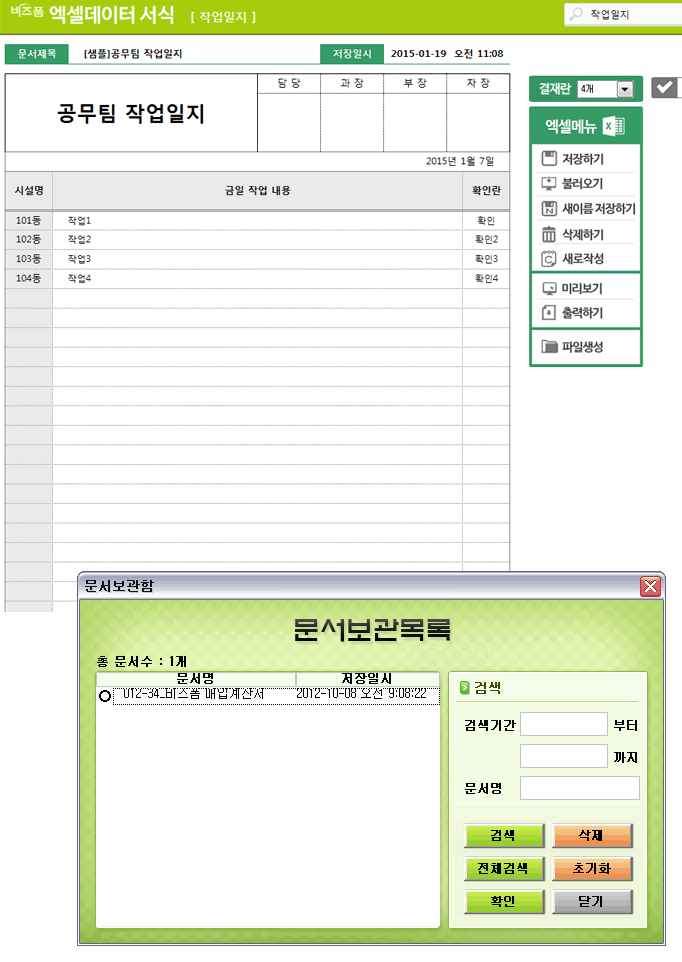Viewport: 682px width, 962px height.
Task: Close the 문서보관함 dialog
Action: pyautogui.click(x=650, y=587)
